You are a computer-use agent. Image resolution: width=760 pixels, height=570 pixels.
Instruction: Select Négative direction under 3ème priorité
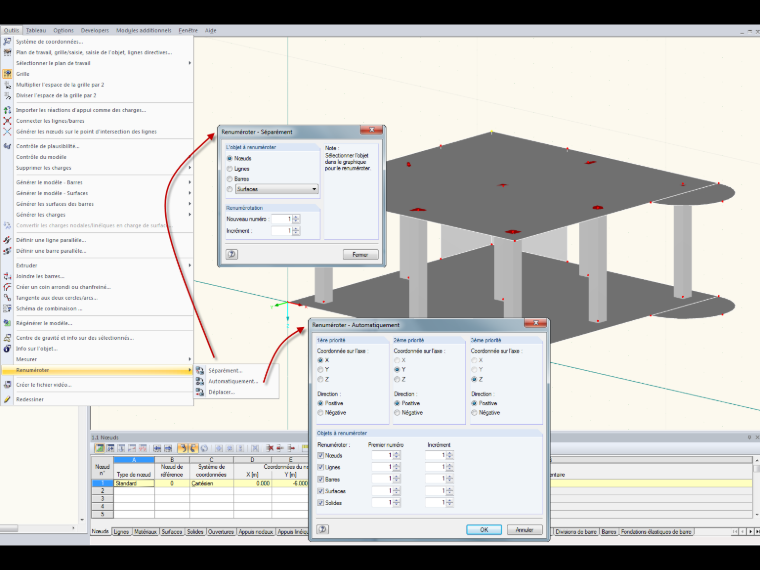pos(475,412)
